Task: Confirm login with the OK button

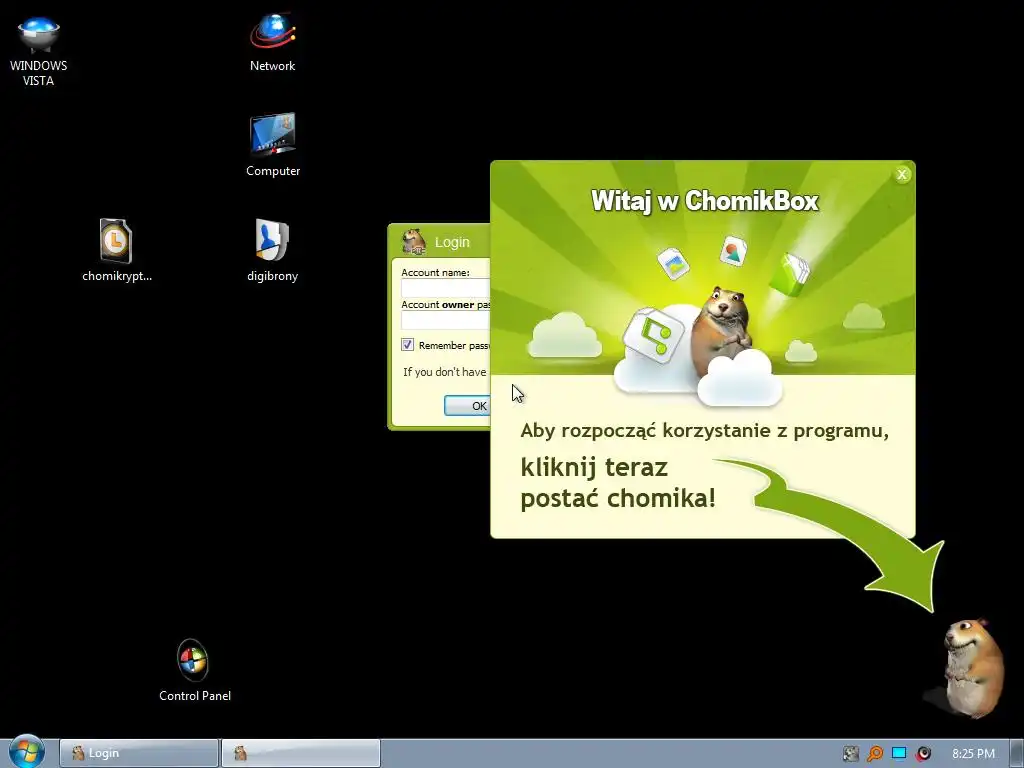Action: (x=468, y=406)
